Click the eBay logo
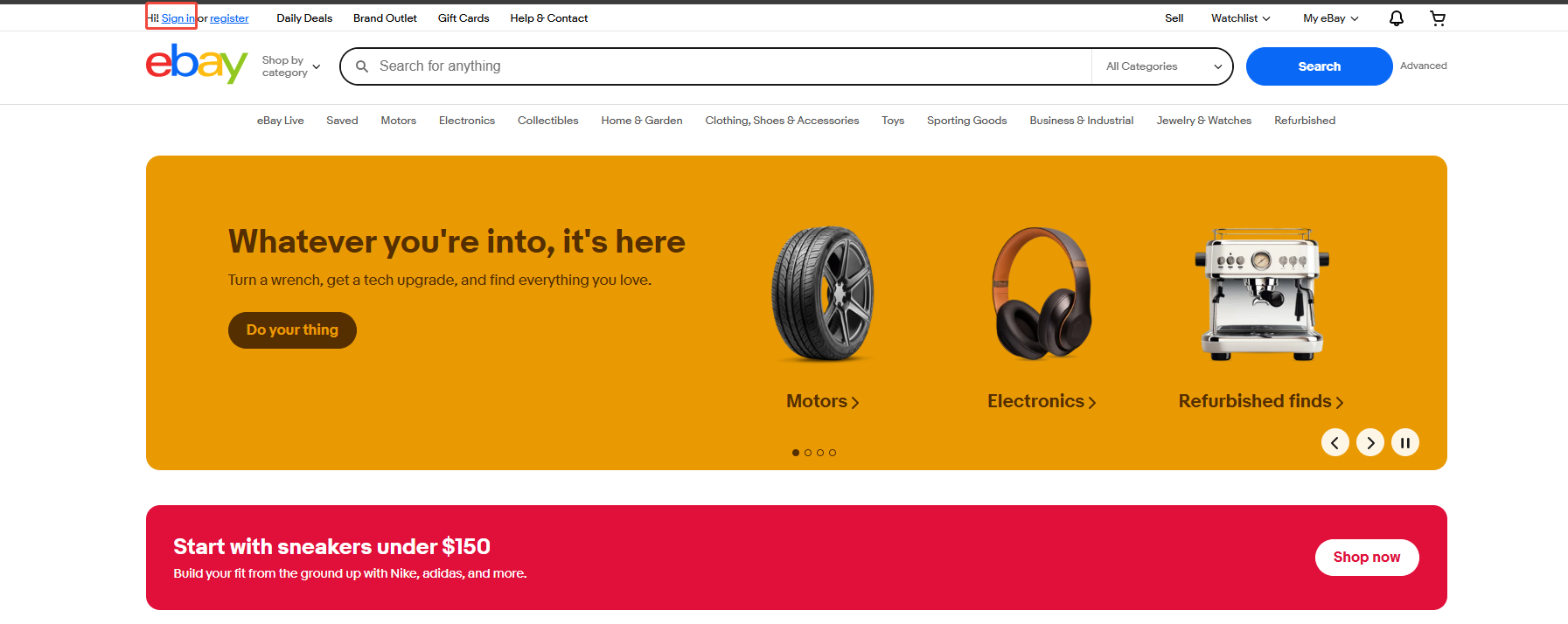The height and width of the screenshot is (624, 1568). (197, 64)
